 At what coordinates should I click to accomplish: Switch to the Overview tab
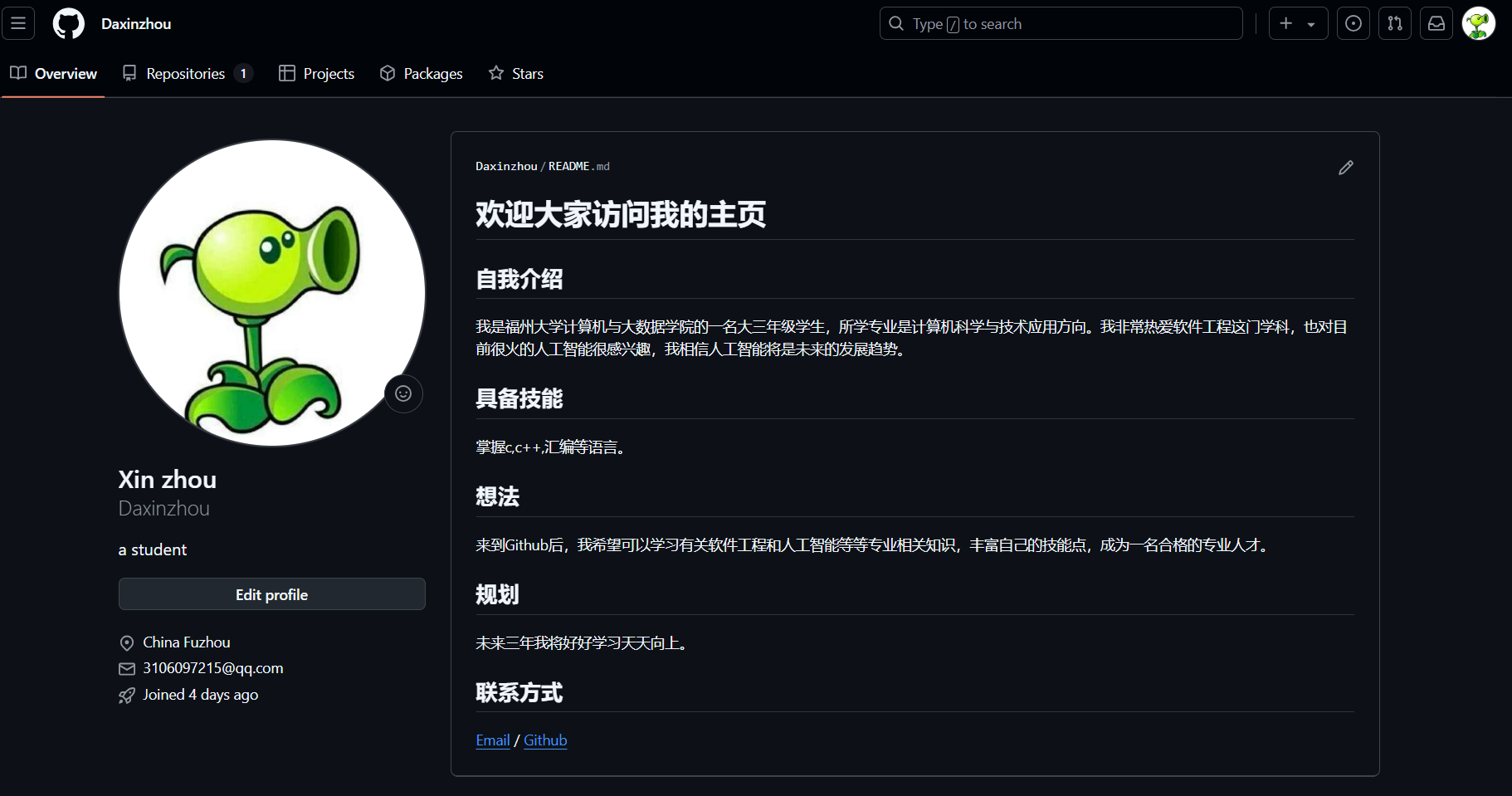click(54, 74)
